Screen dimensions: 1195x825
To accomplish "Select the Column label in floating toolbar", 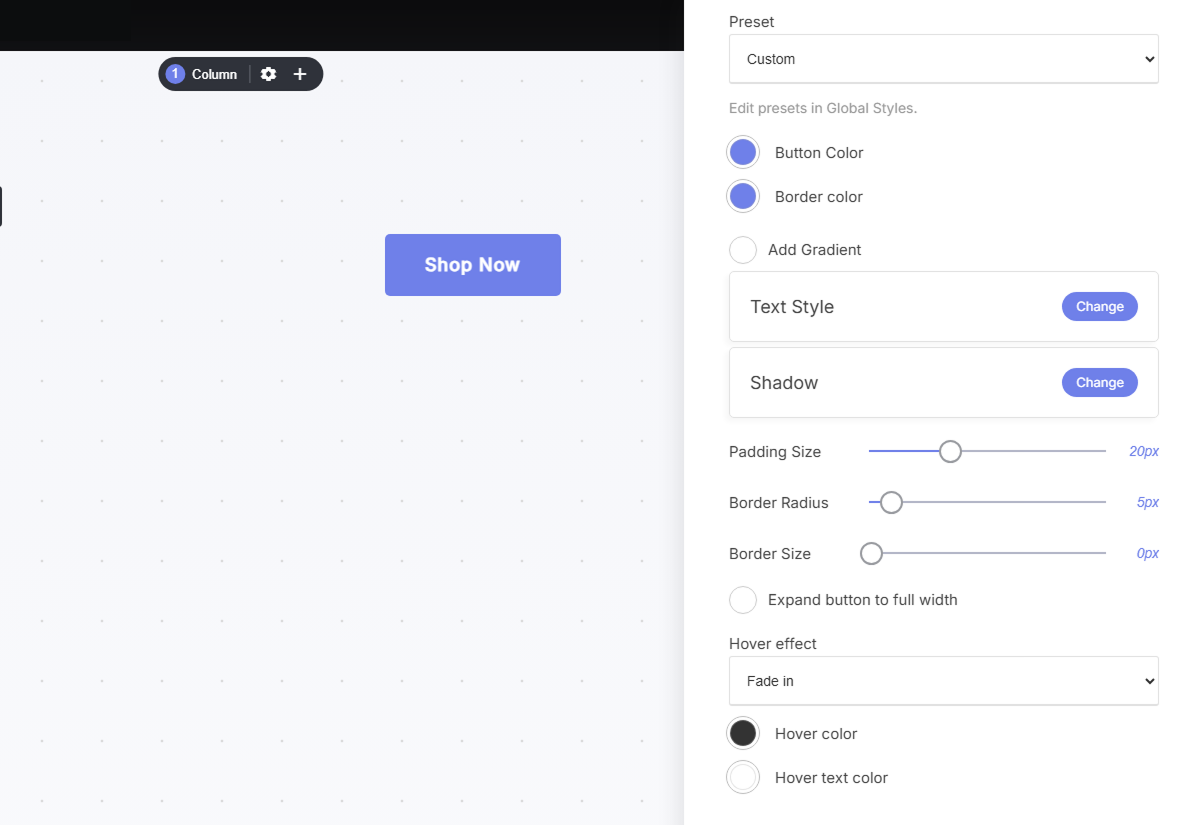I will pos(214,74).
